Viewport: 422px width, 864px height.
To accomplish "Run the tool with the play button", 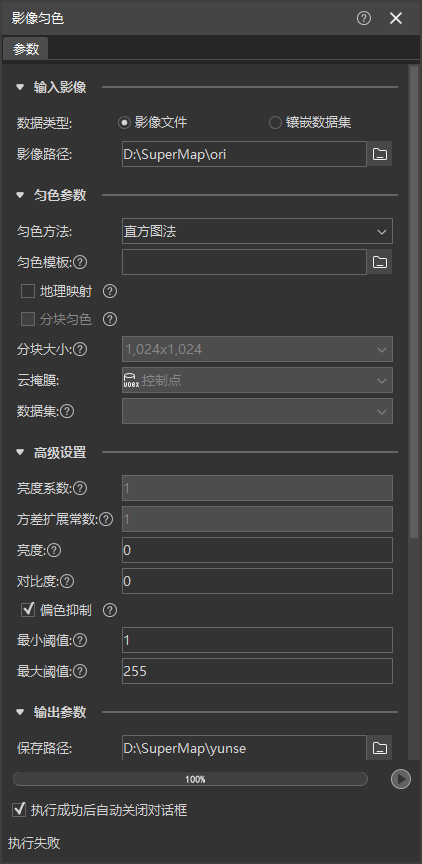I will point(401,779).
